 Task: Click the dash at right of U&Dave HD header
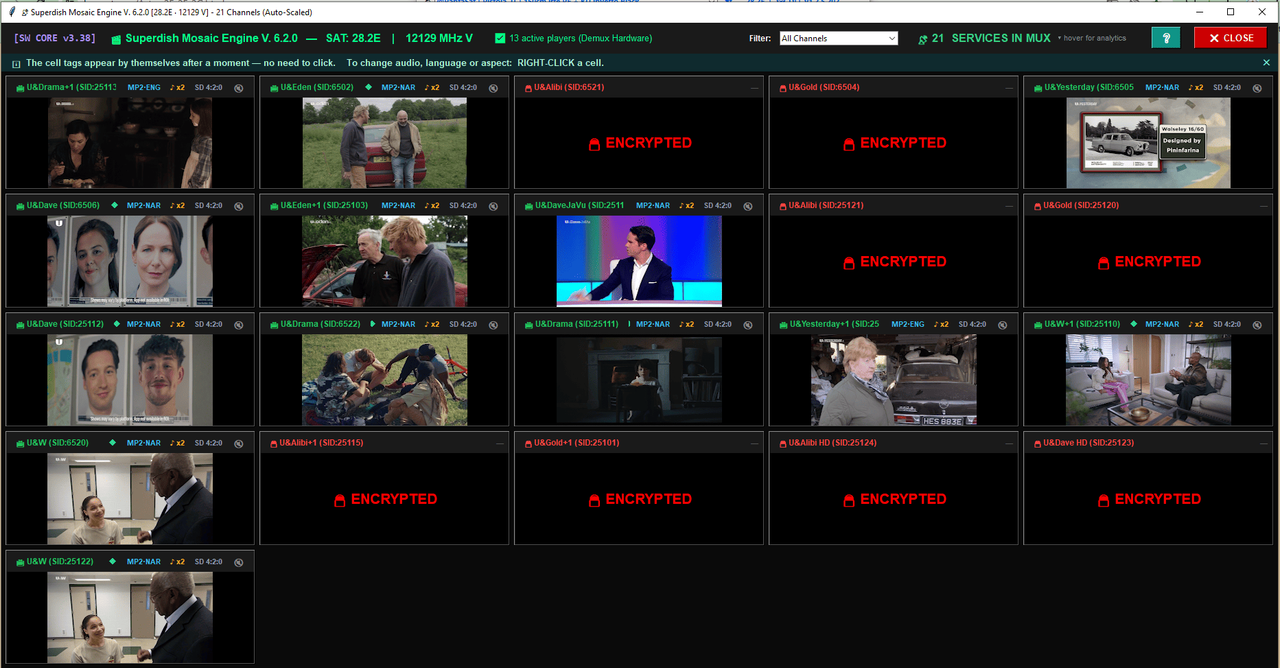click(1264, 443)
